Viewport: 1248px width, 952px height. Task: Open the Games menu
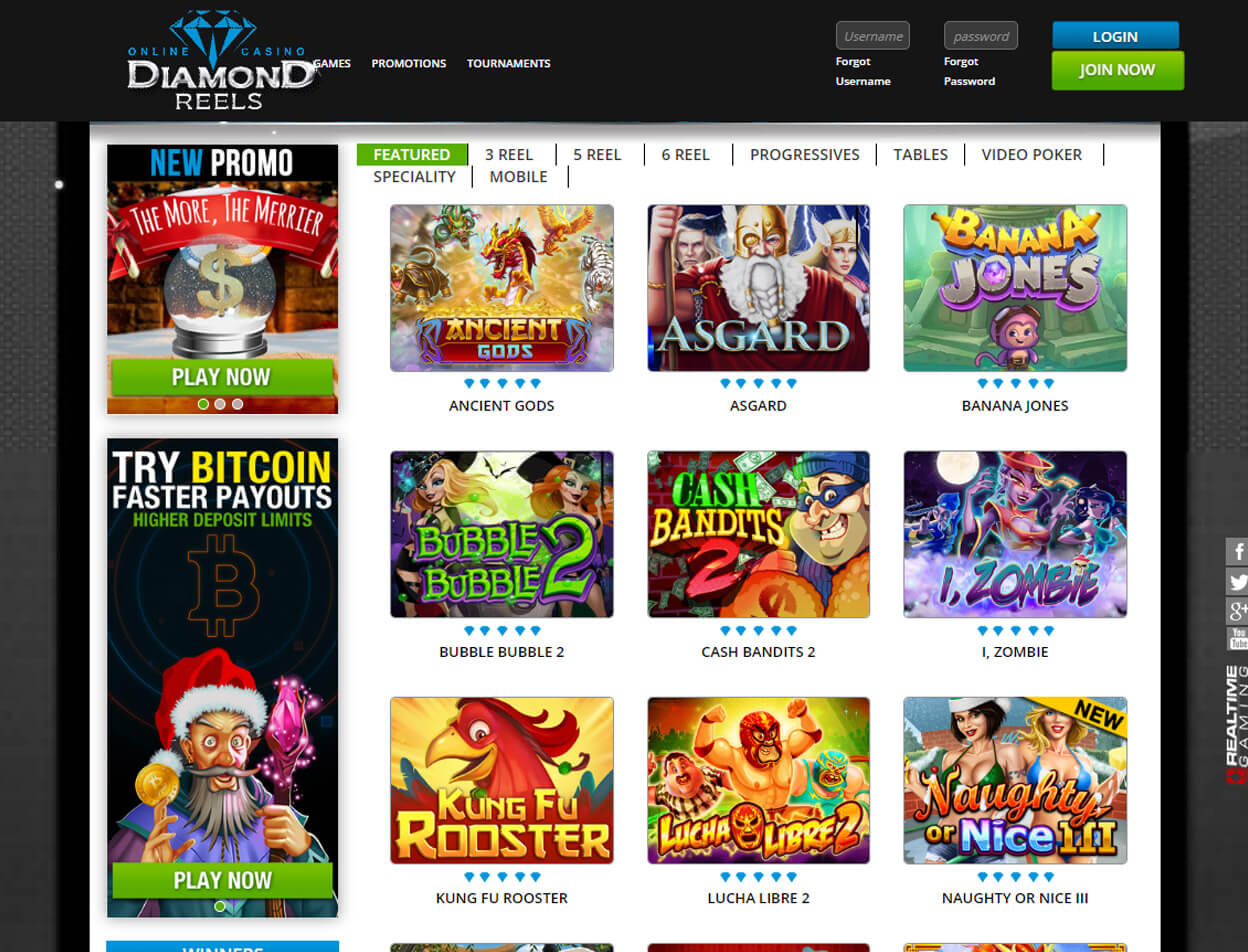(x=332, y=63)
